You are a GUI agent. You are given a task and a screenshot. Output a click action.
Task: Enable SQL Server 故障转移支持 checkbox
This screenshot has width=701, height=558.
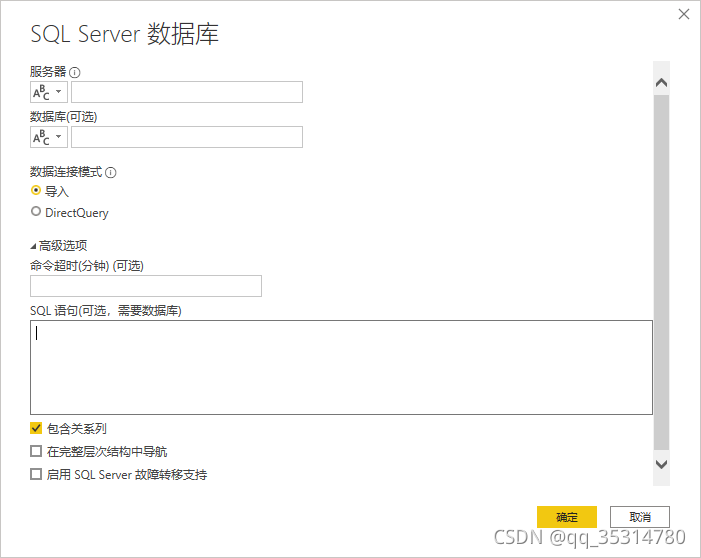(x=36, y=474)
